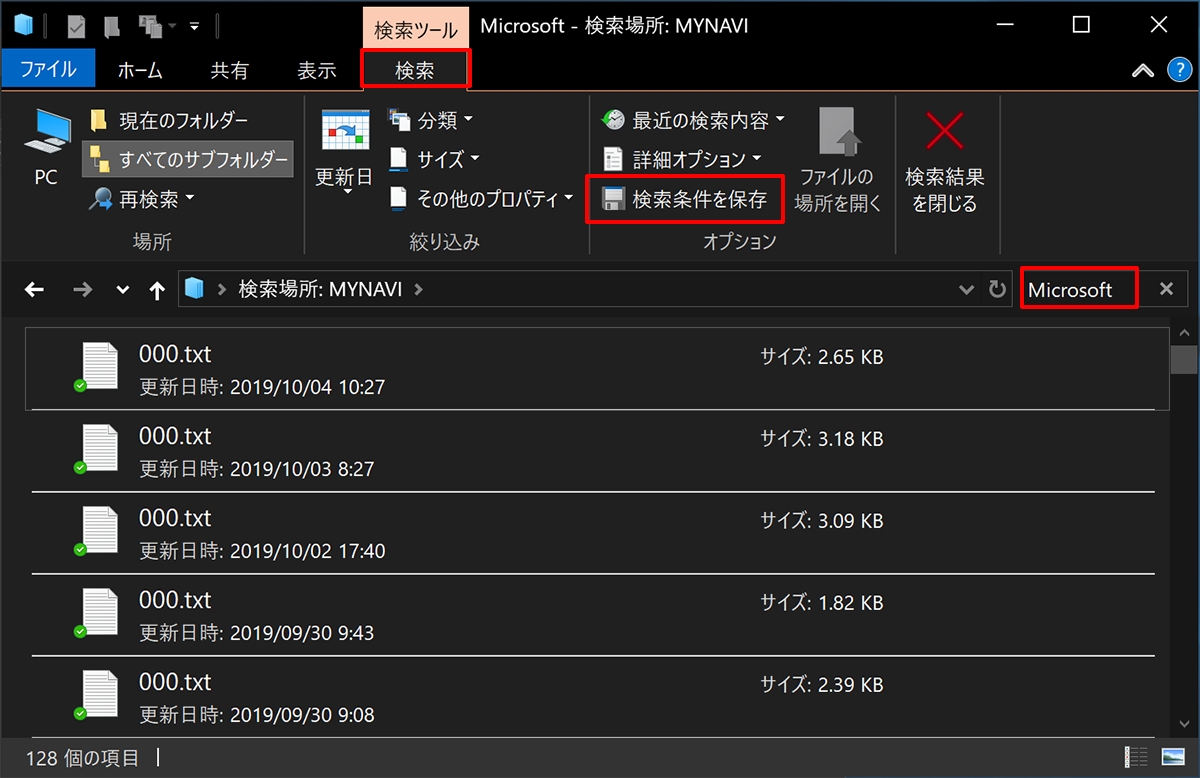
Task: Click the サイズ: 2.65 KB text
Action: tap(821, 357)
